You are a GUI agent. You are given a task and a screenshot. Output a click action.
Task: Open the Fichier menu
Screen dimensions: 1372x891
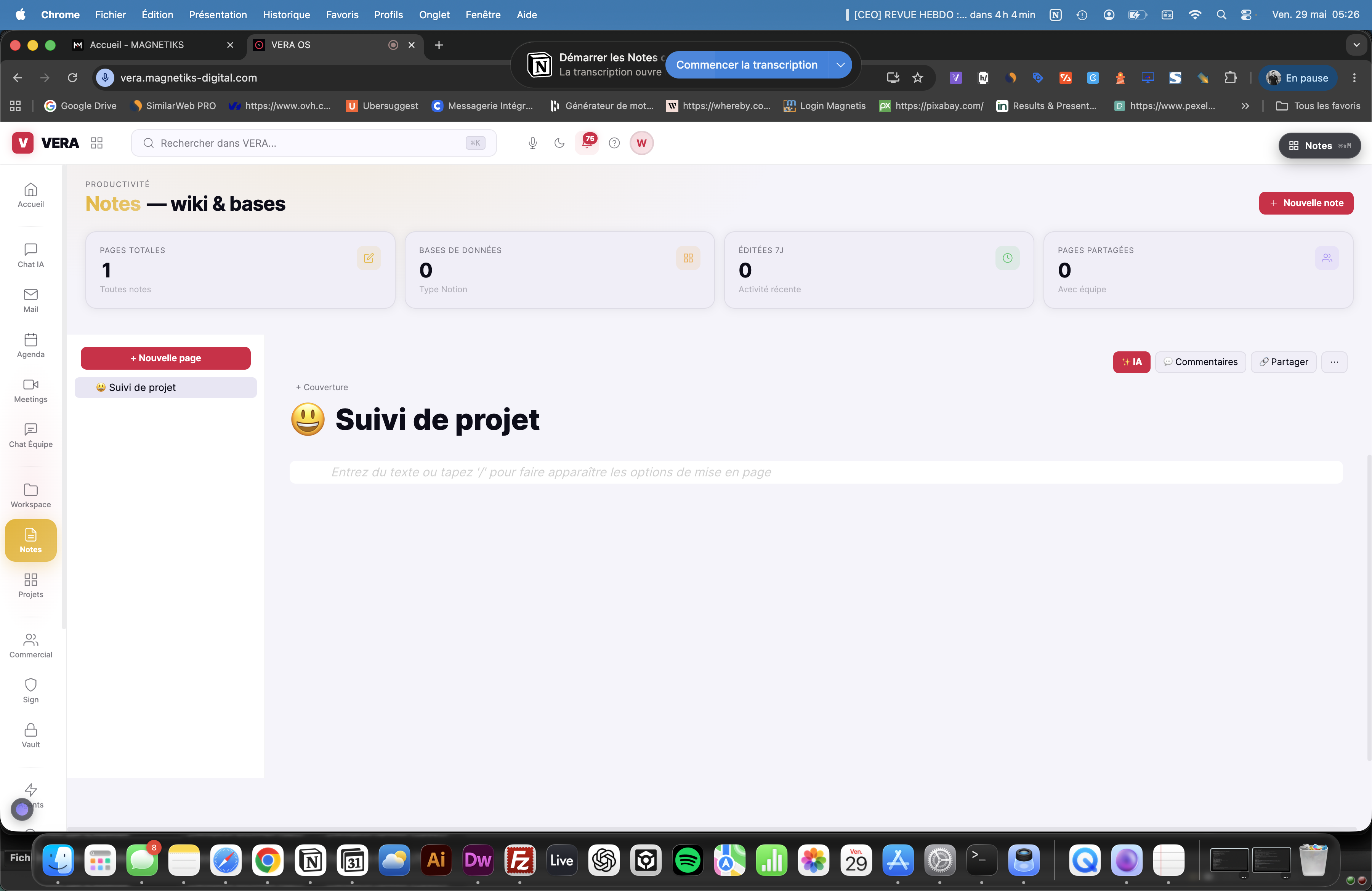[x=111, y=15]
